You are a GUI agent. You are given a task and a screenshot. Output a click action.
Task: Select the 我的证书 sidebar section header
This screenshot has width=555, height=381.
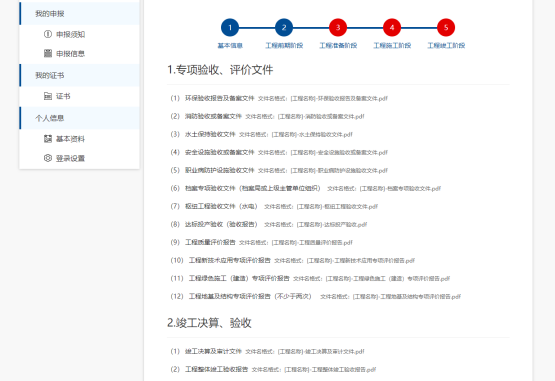pos(79,75)
